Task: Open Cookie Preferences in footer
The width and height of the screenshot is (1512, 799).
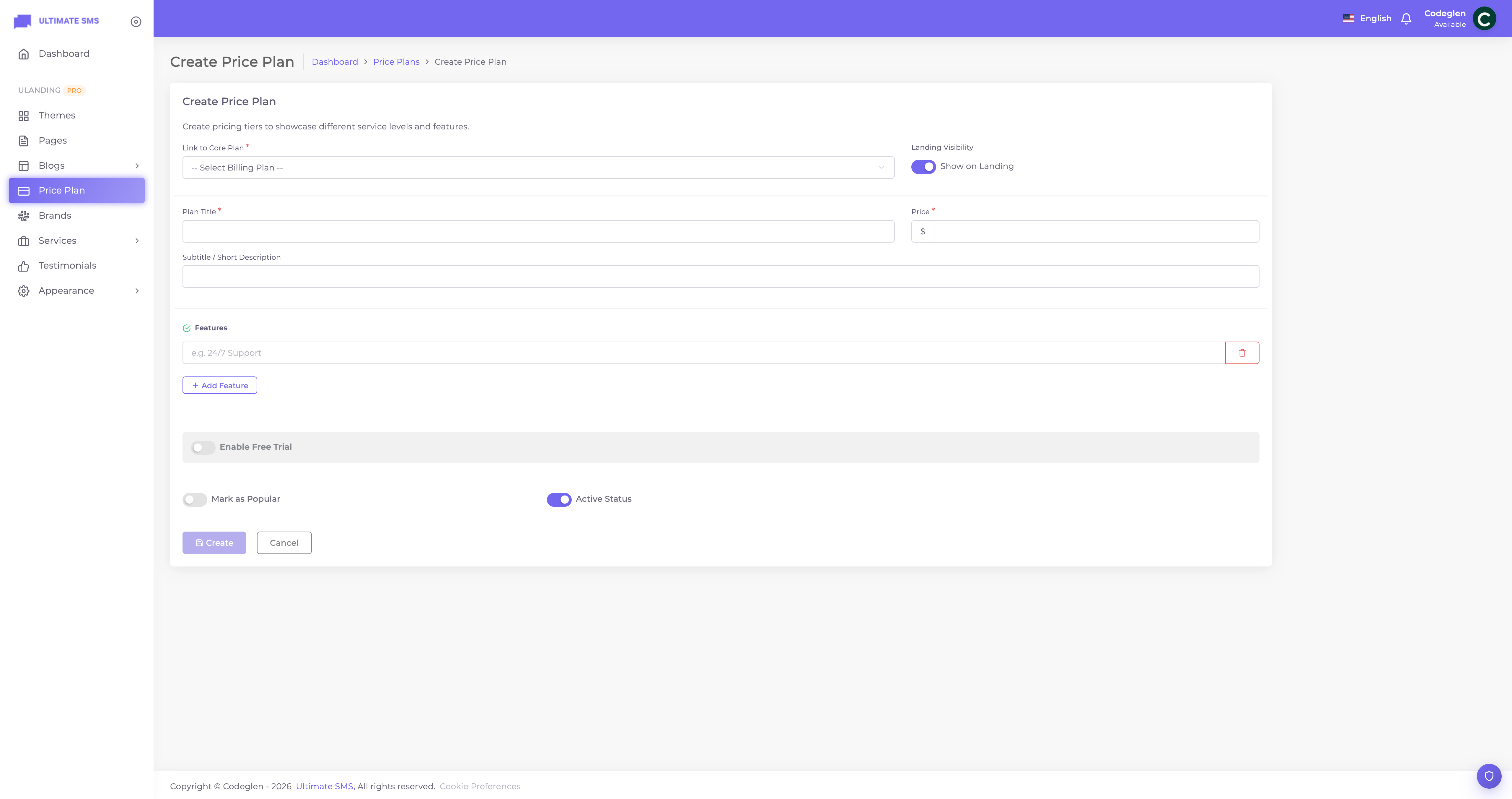Action: pyautogui.click(x=480, y=787)
